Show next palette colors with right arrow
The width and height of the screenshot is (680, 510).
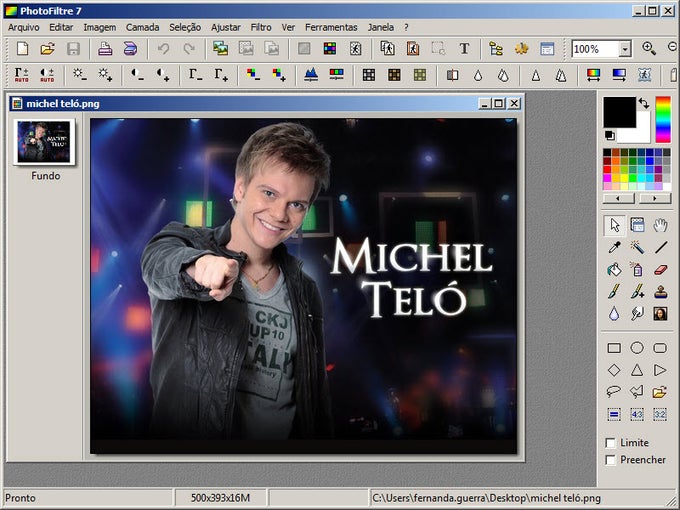point(655,199)
